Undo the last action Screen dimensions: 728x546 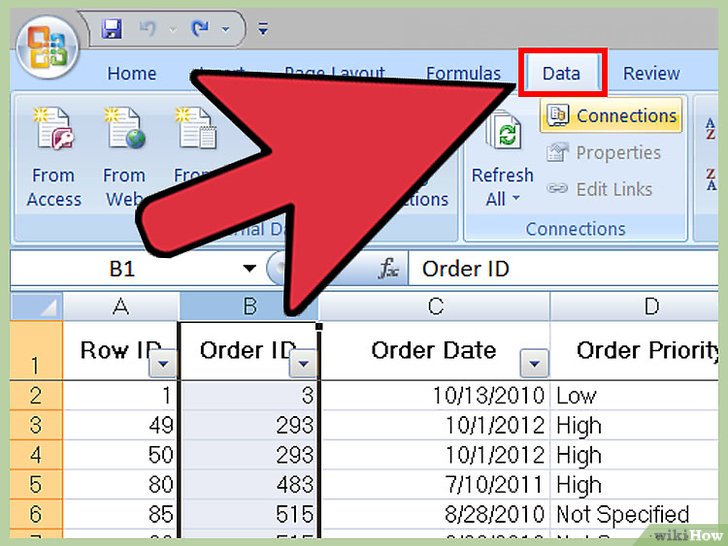148,29
